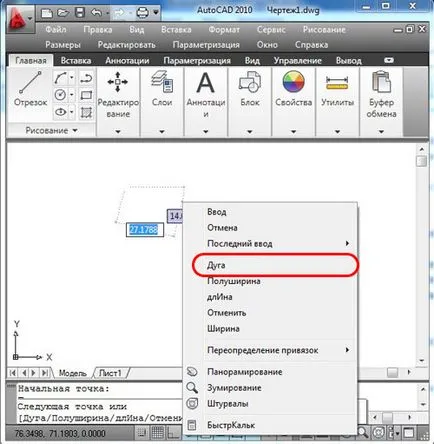The width and height of the screenshot is (434, 444).
Task: Toggle snap mode in the status bar
Action: pos(142,433)
